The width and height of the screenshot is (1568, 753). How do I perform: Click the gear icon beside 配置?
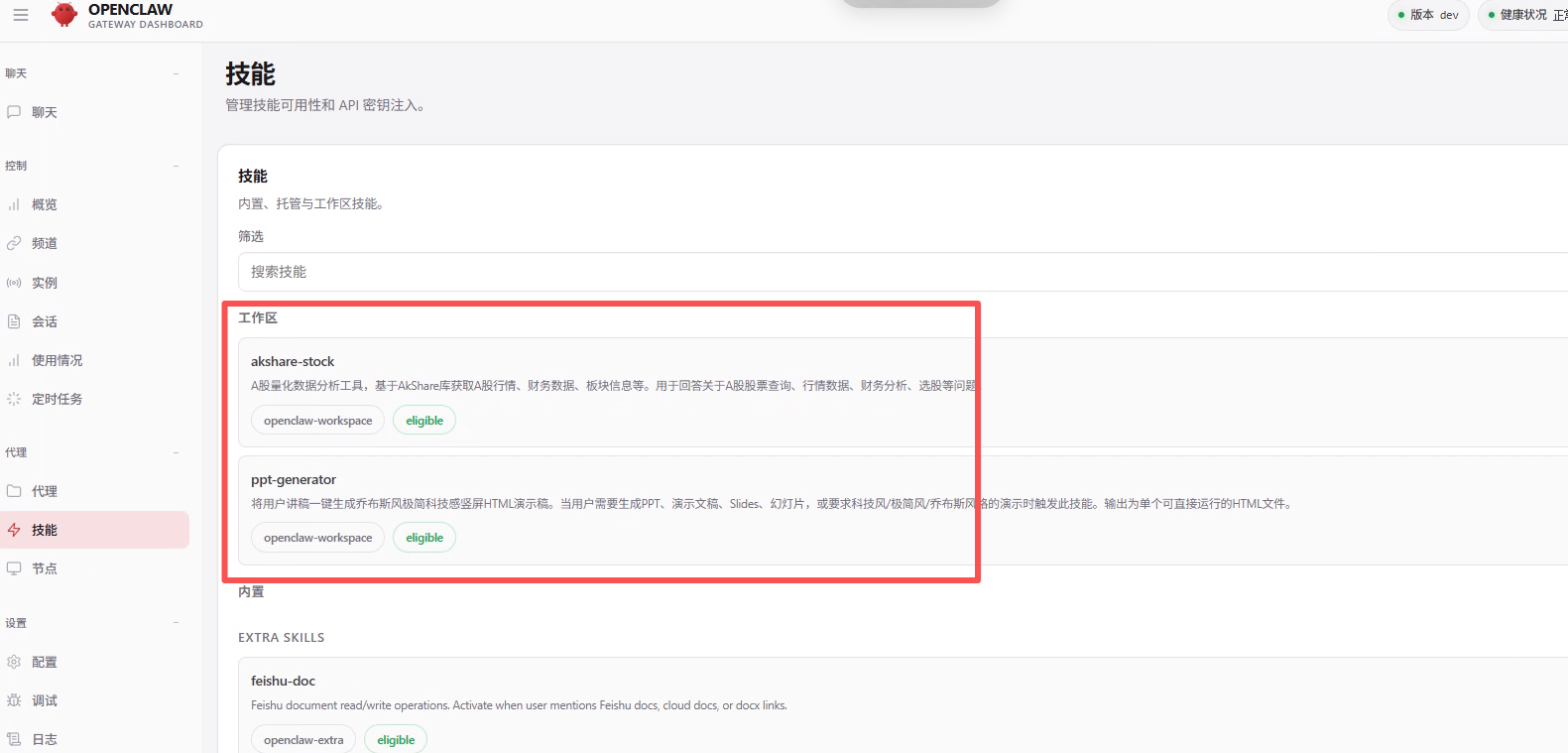[x=14, y=662]
